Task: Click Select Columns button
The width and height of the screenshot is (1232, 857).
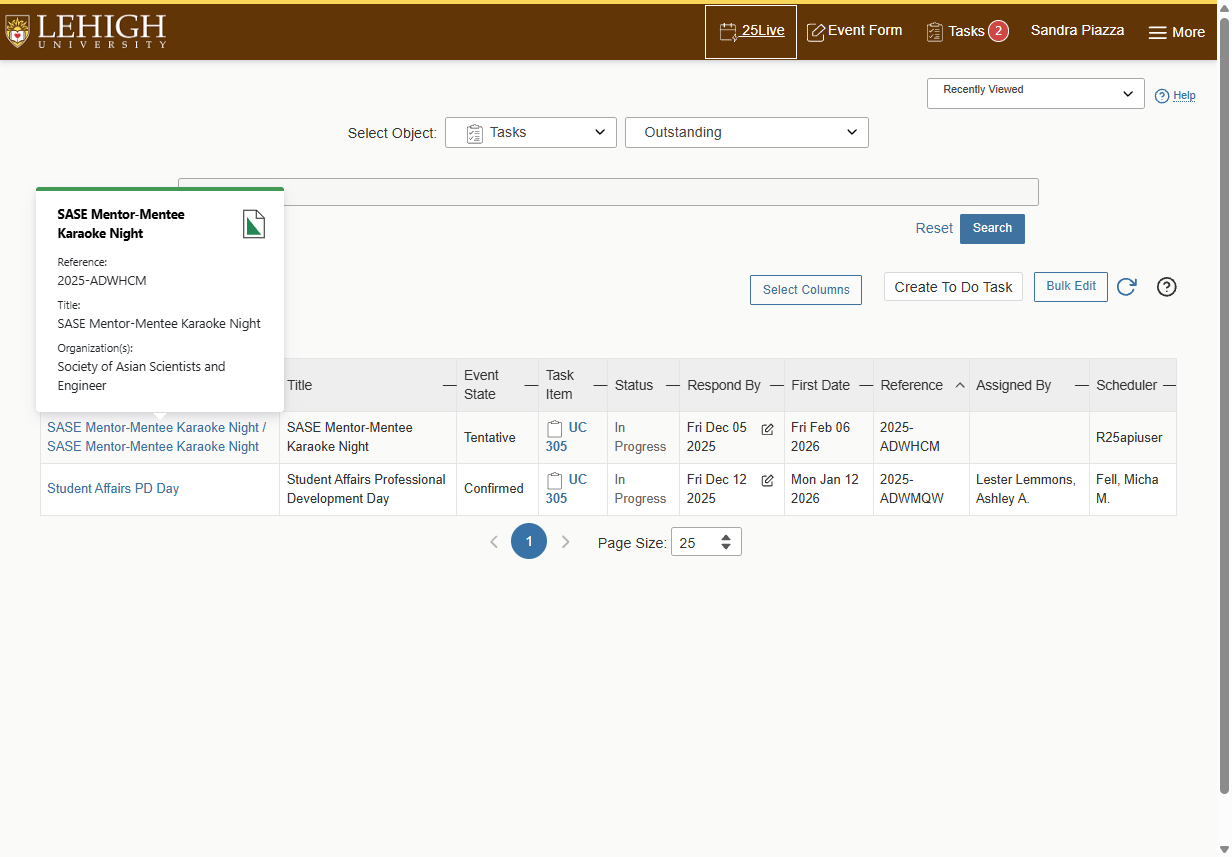Action: point(806,290)
